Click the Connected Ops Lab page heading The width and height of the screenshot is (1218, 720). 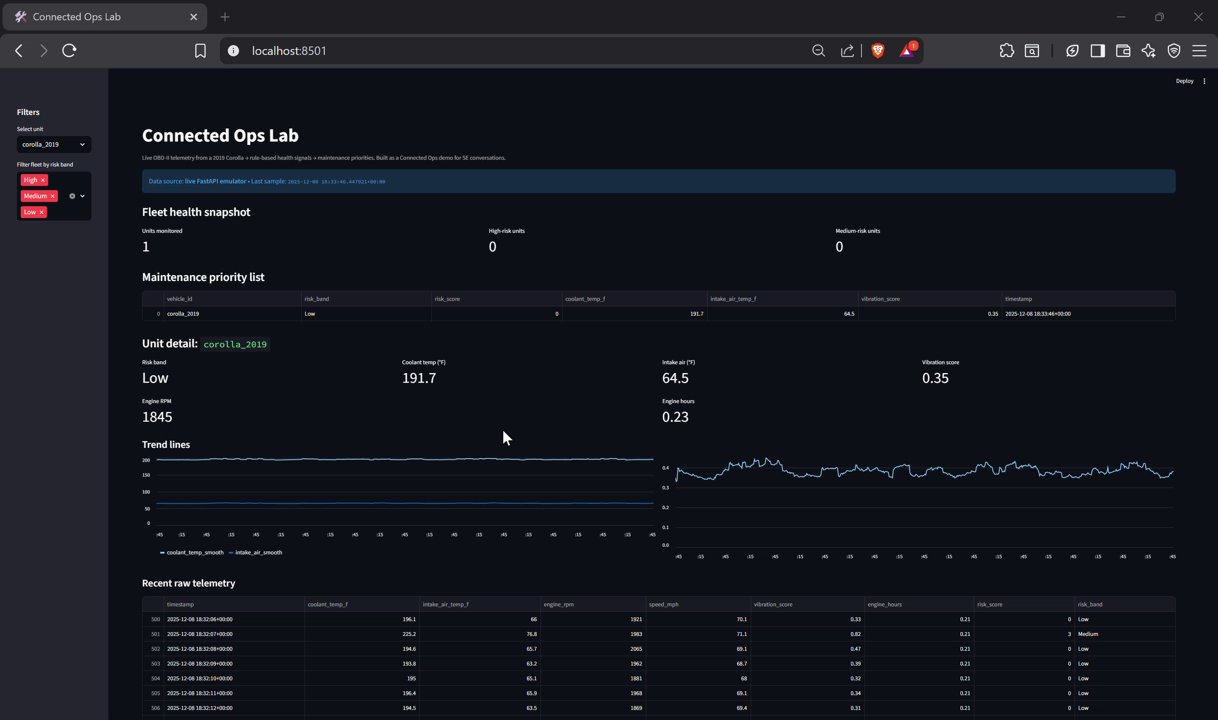click(220, 135)
